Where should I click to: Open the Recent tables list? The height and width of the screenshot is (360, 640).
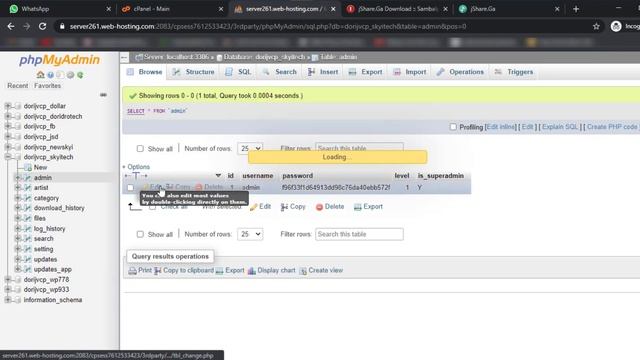coord(18,86)
